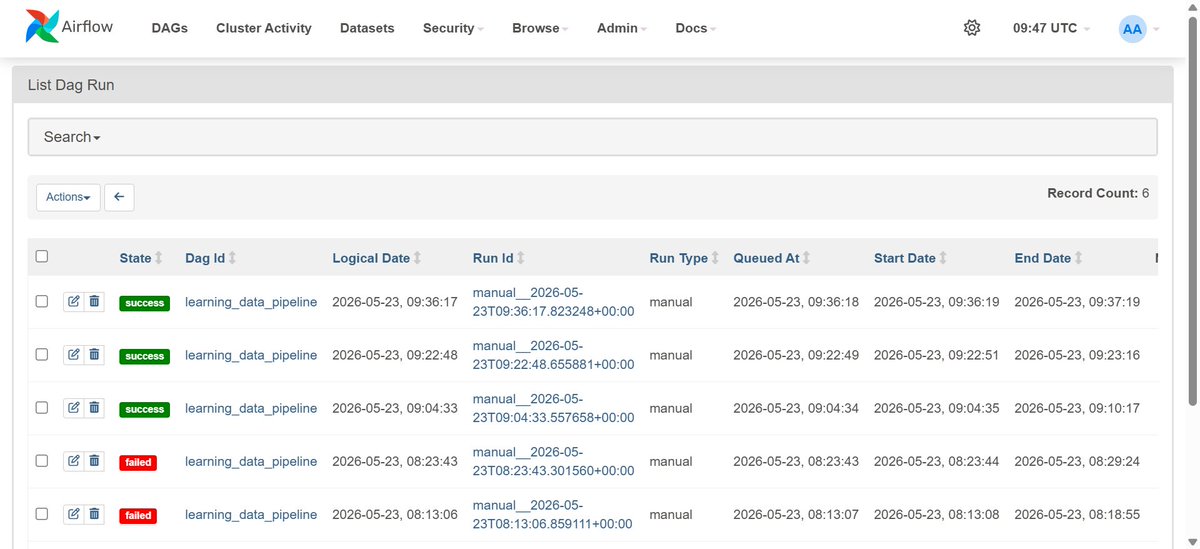Sort by Queued At column arrows
Screen dimensions: 1200x549
pyautogui.click(x=806, y=258)
